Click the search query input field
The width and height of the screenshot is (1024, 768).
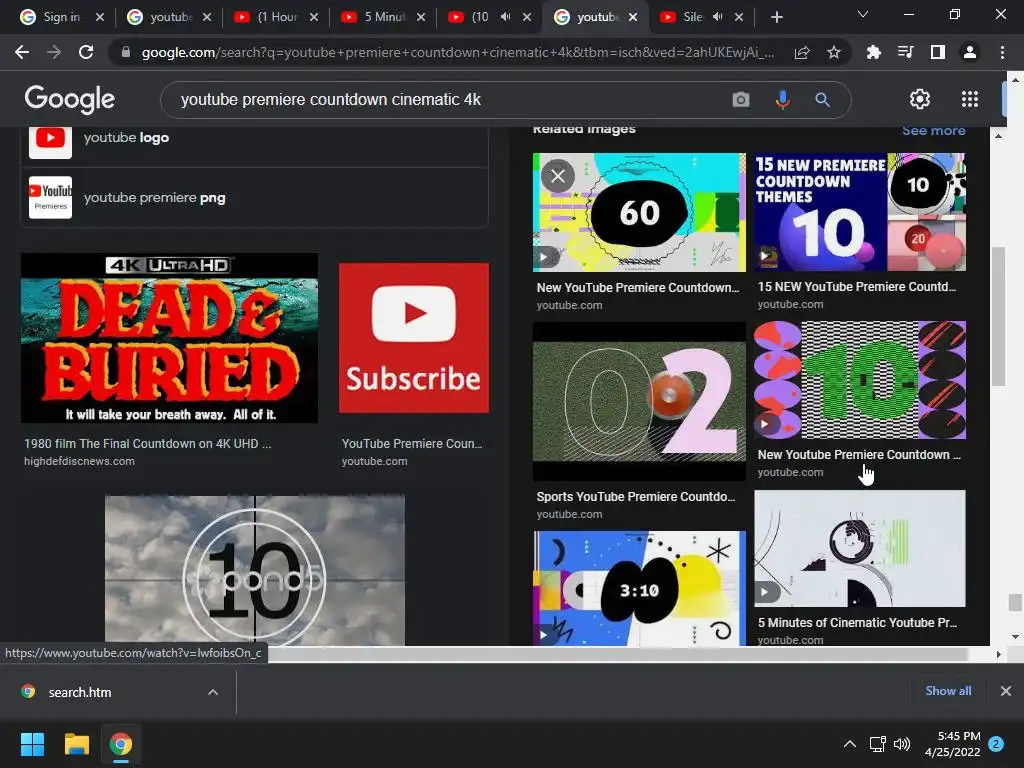(451, 99)
